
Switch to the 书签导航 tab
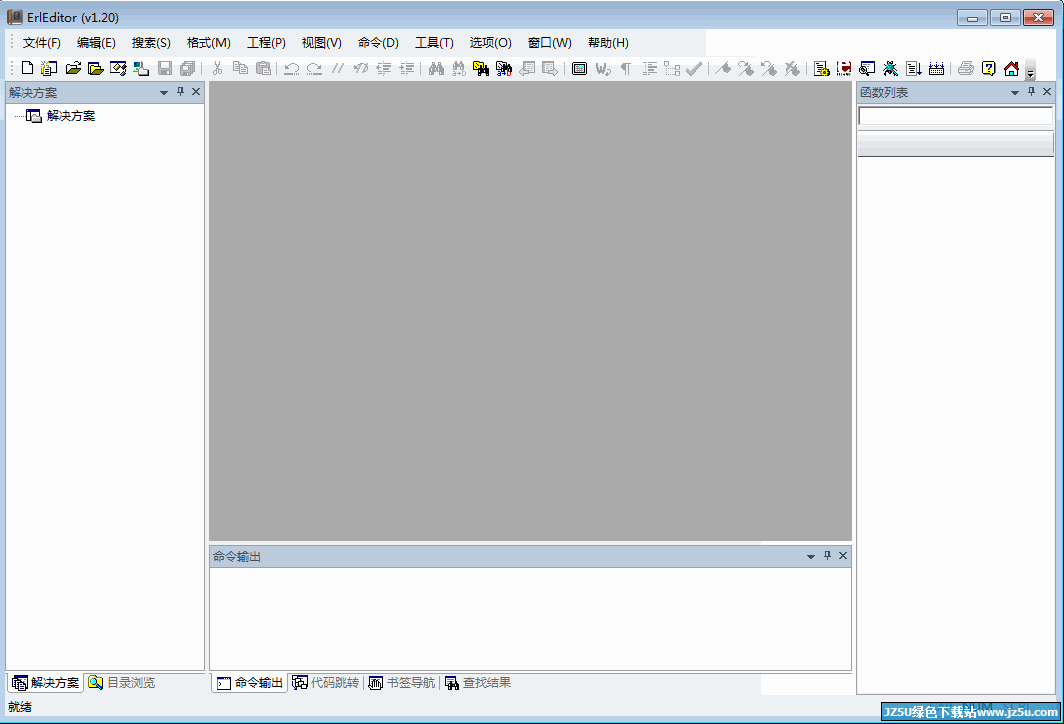402,683
